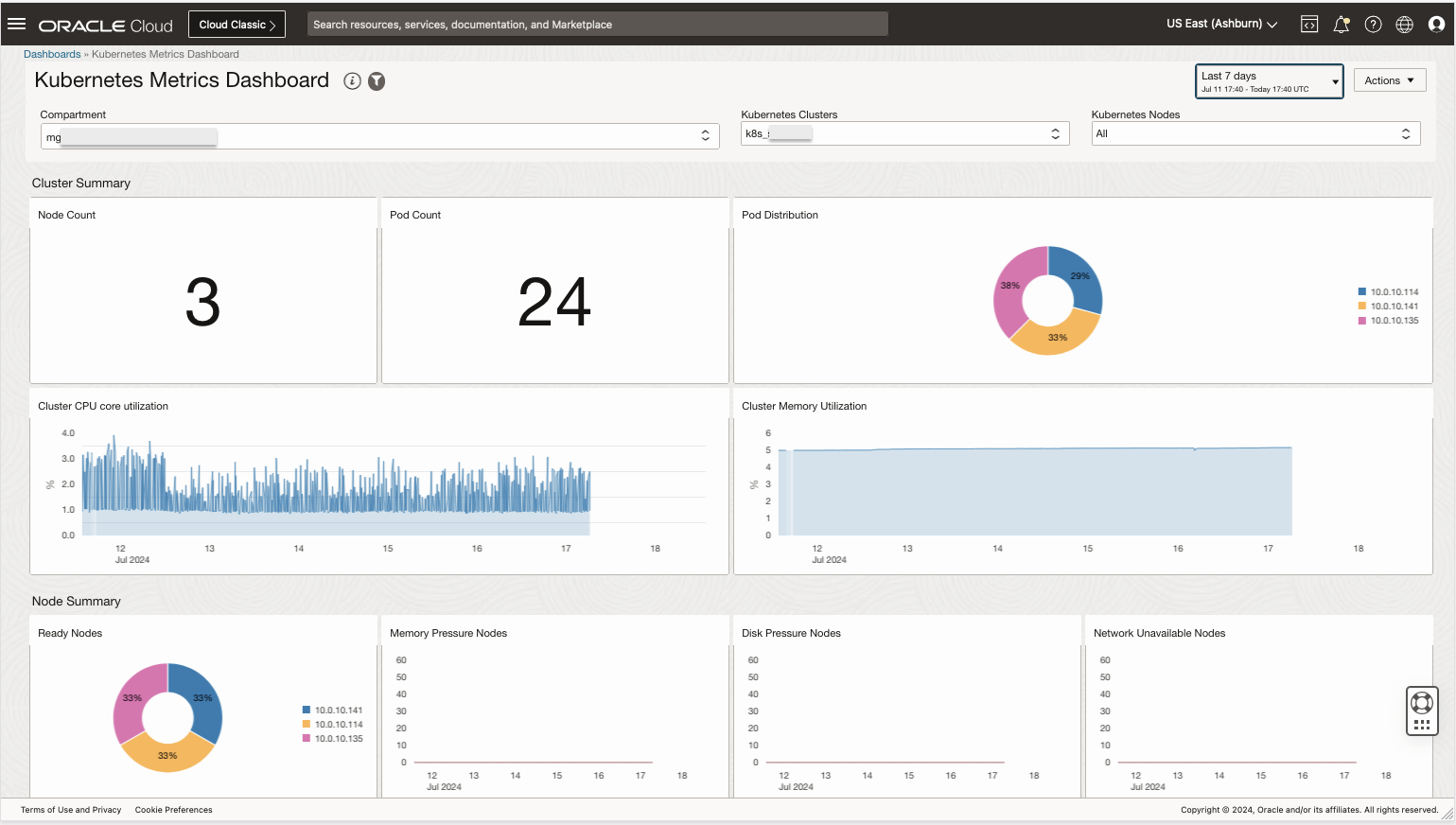Open the notifications bell

click(1341, 24)
